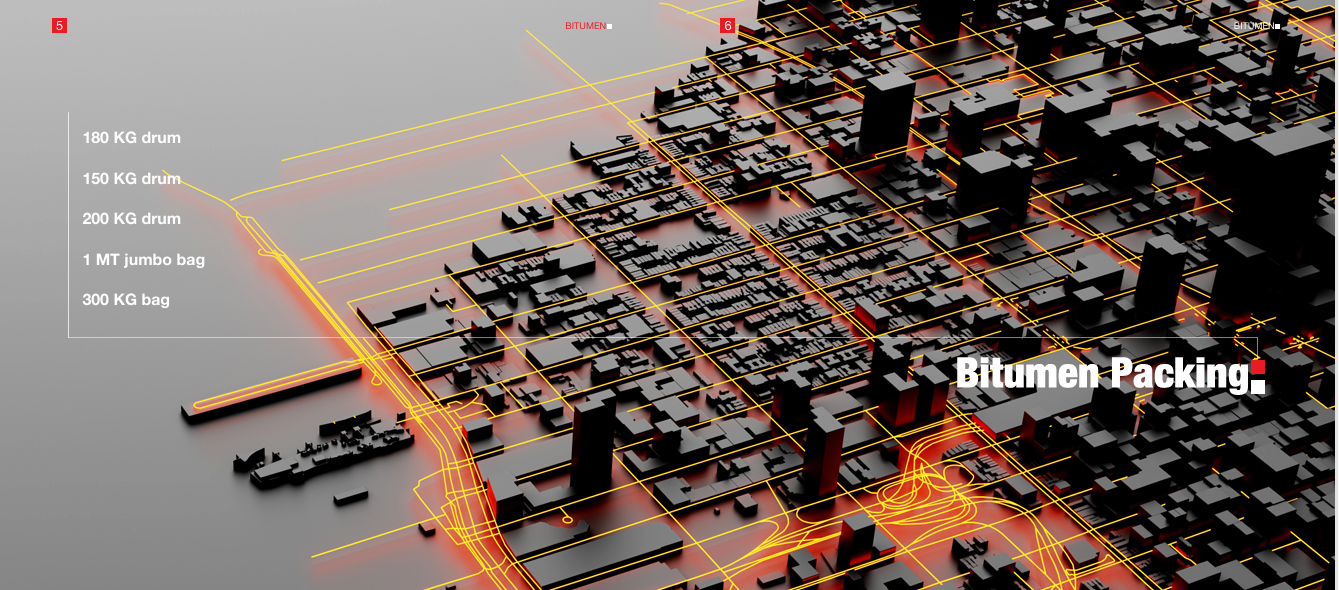Select the 300 KG bag item

(x=126, y=300)
